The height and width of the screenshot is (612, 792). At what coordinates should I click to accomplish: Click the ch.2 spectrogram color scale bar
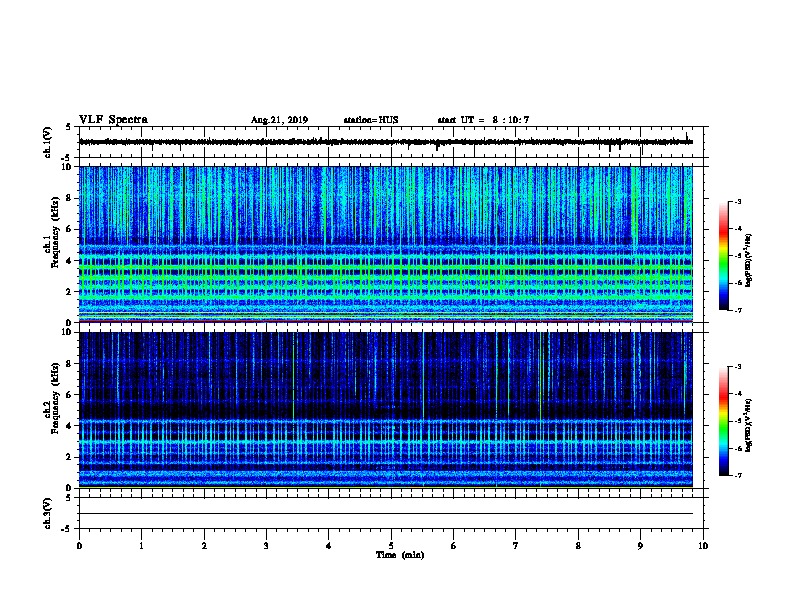pos(724,421)
